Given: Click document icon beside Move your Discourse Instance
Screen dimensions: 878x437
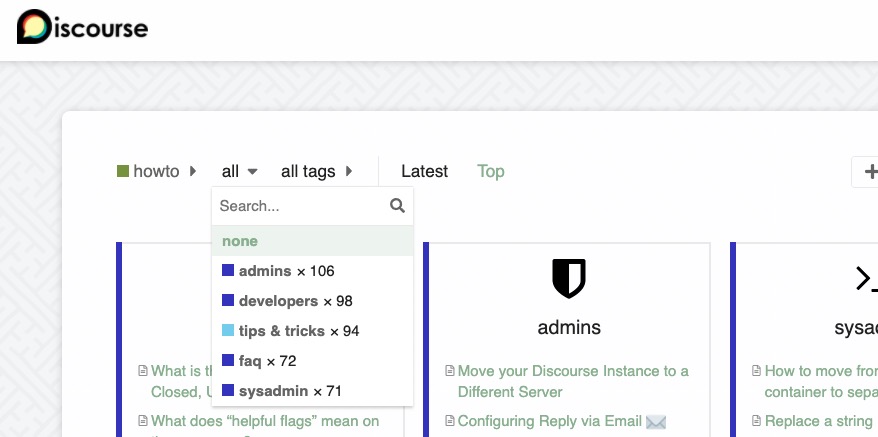Looking at the screenshot, I should click(x=450, y=371).
